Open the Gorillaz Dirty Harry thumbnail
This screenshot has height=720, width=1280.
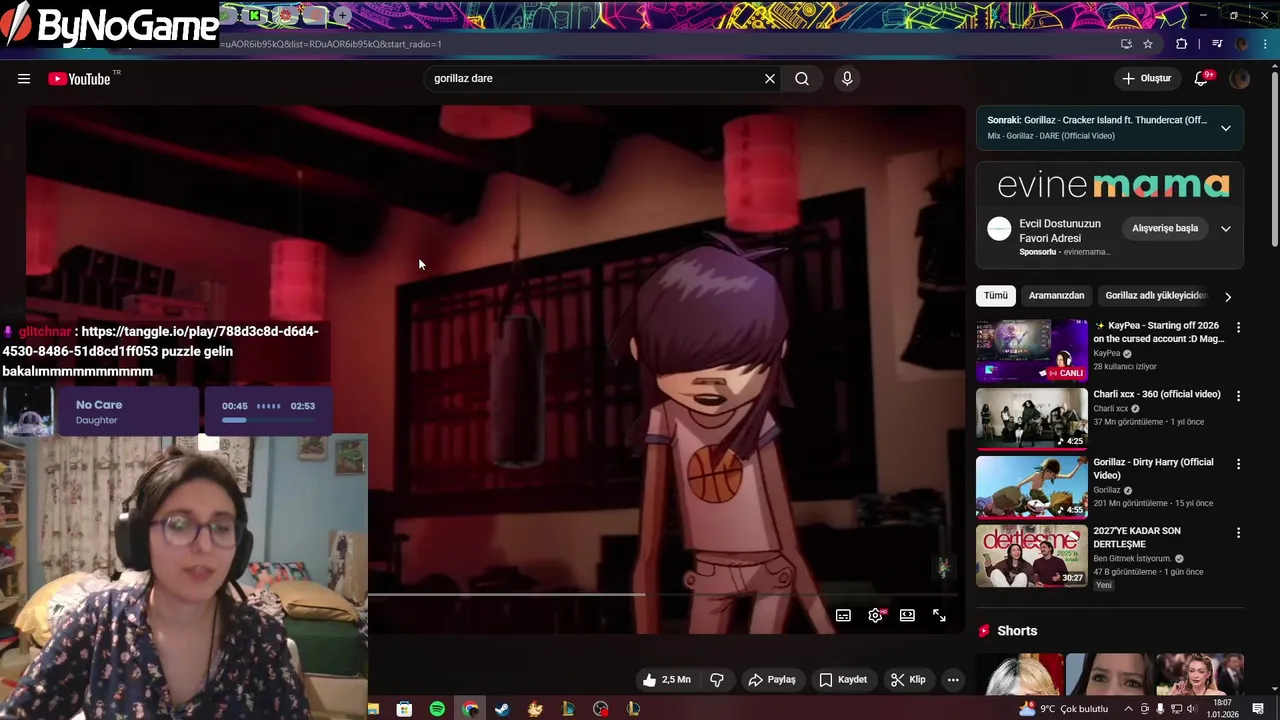tap(1032, 487)
